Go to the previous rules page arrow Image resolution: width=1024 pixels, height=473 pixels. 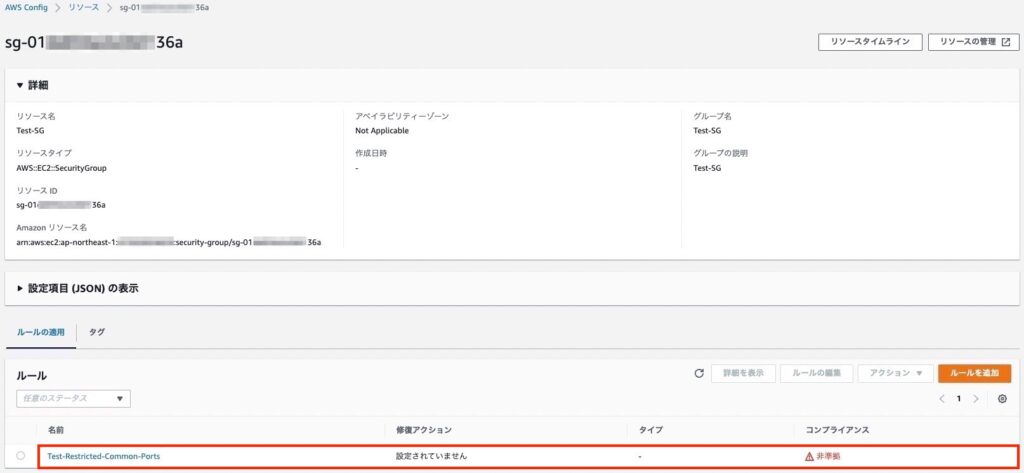pos(941,399)
